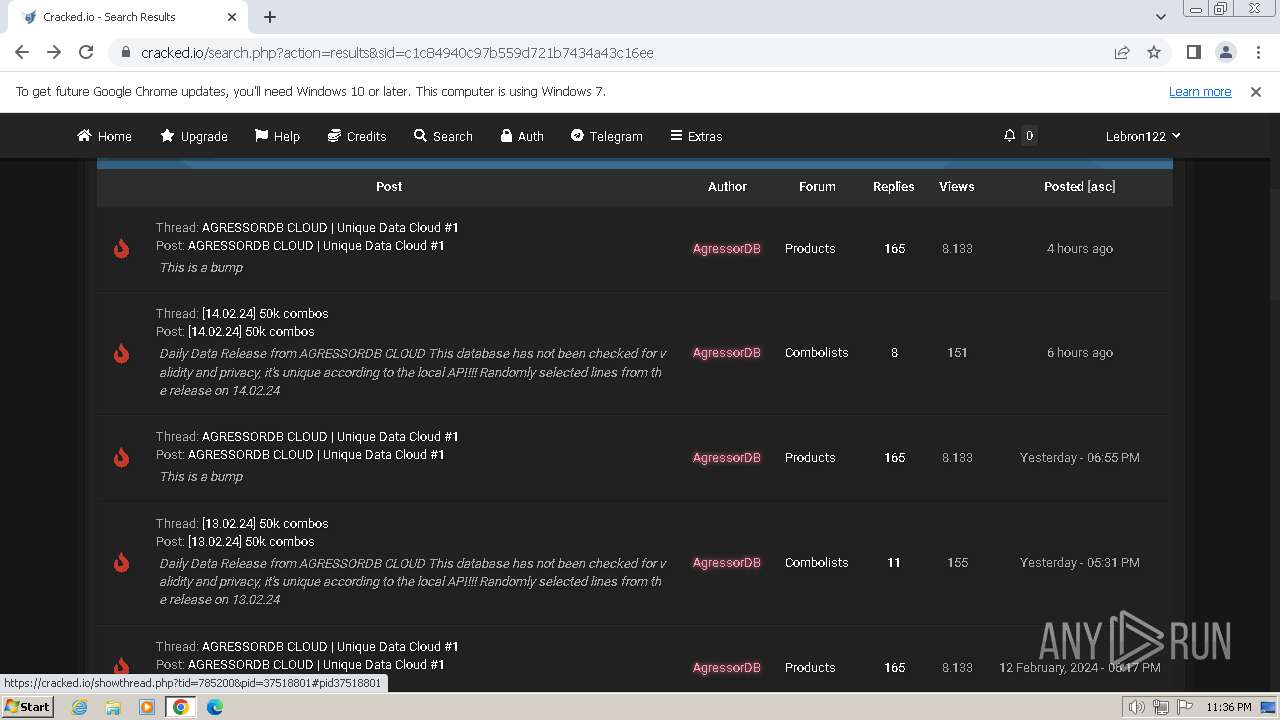This screenshot has width=1280, height=720.
Task: Open Chrome three-dot menu
Action: point(1257,52)
